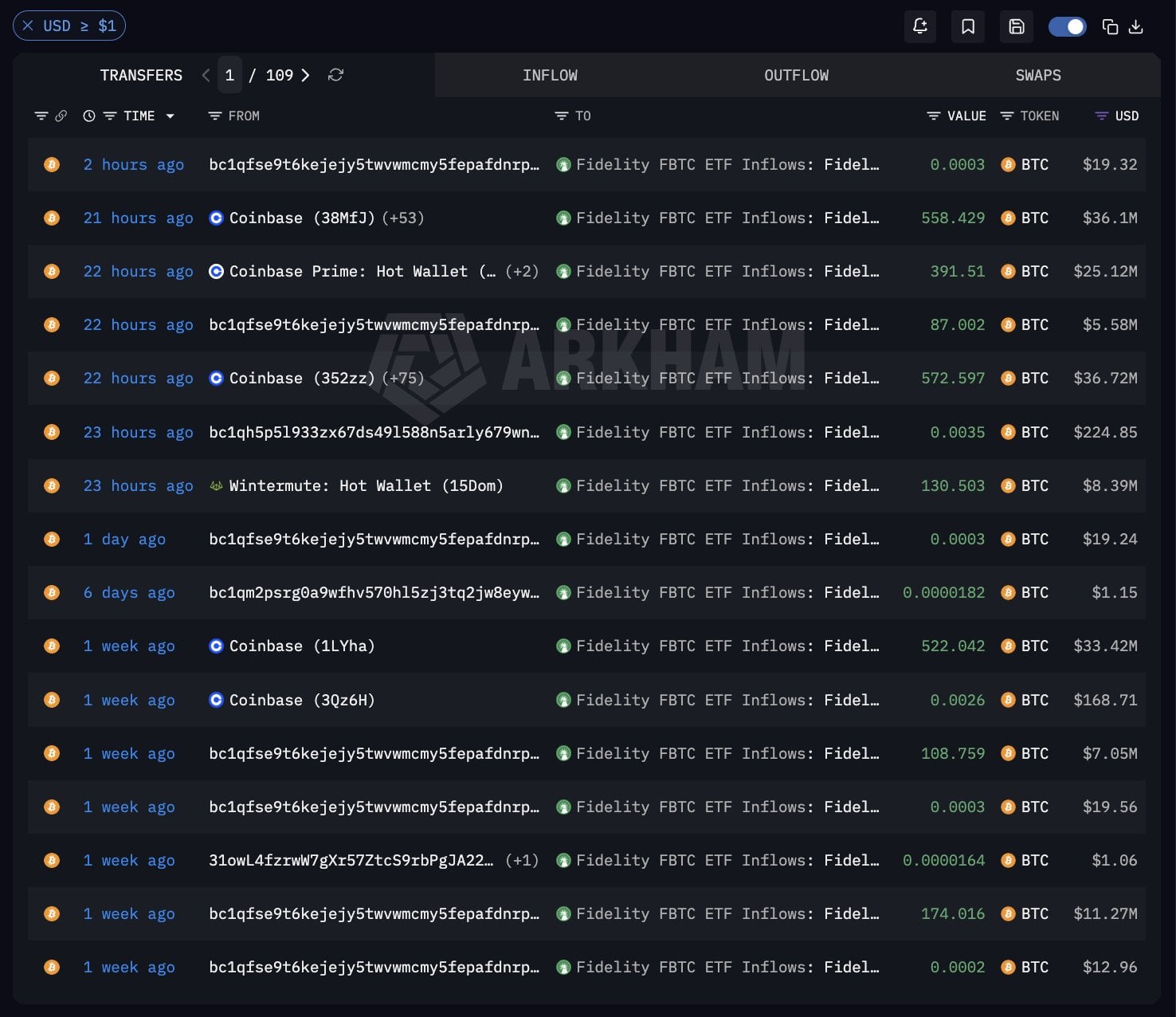This screenshot has height=1017, width=1176.
Task: Click address bc1qm2psrg0a9wfhv570hl5zj3tq2jw8eyw
Action: point(374,592)
